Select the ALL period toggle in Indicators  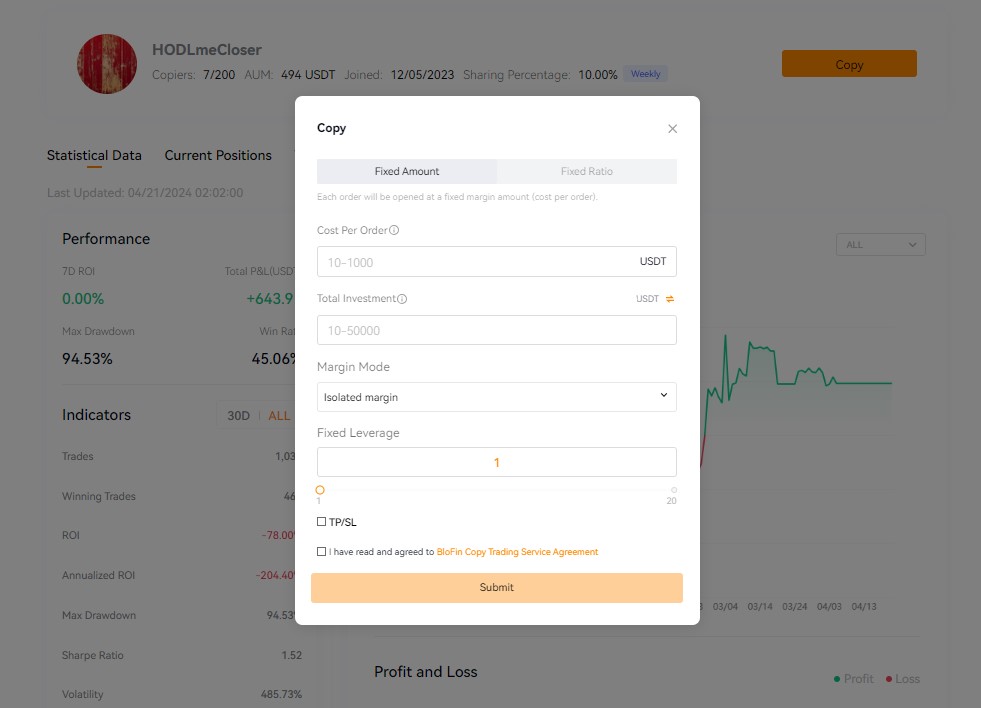point(279,415)
